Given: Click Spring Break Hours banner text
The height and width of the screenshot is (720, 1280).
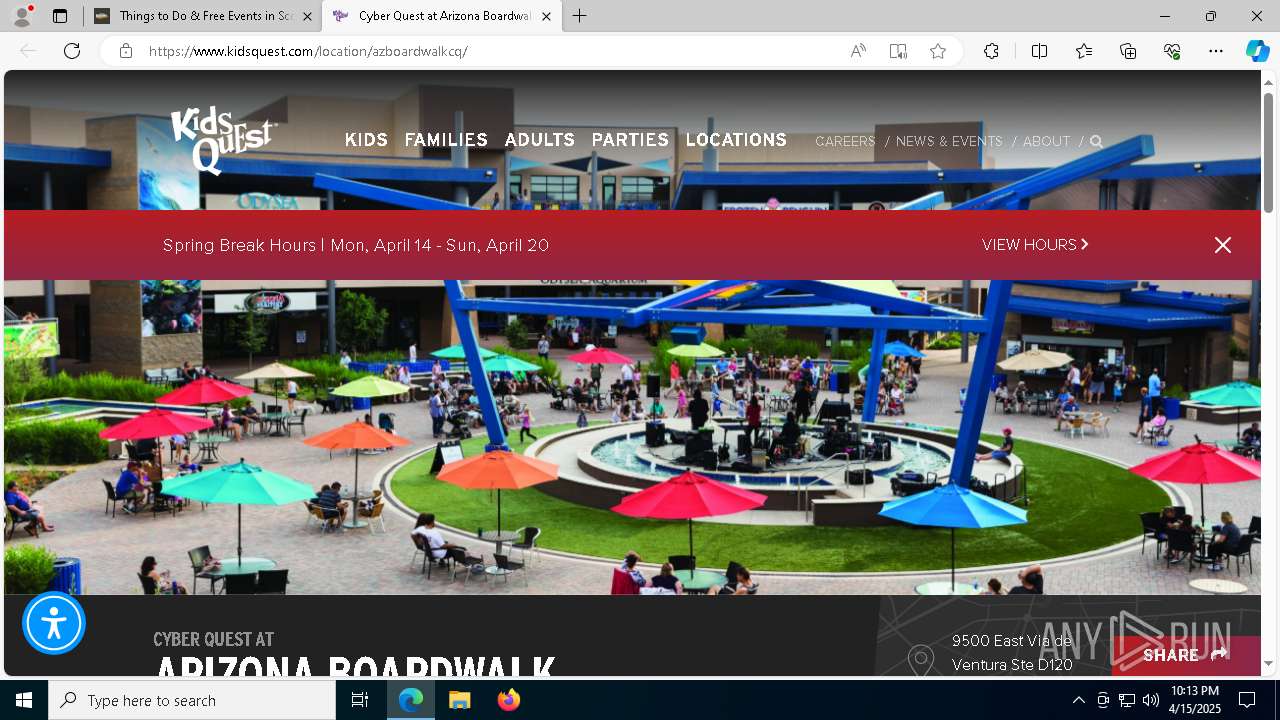Looking at the screenshot, I should point(356,245).
